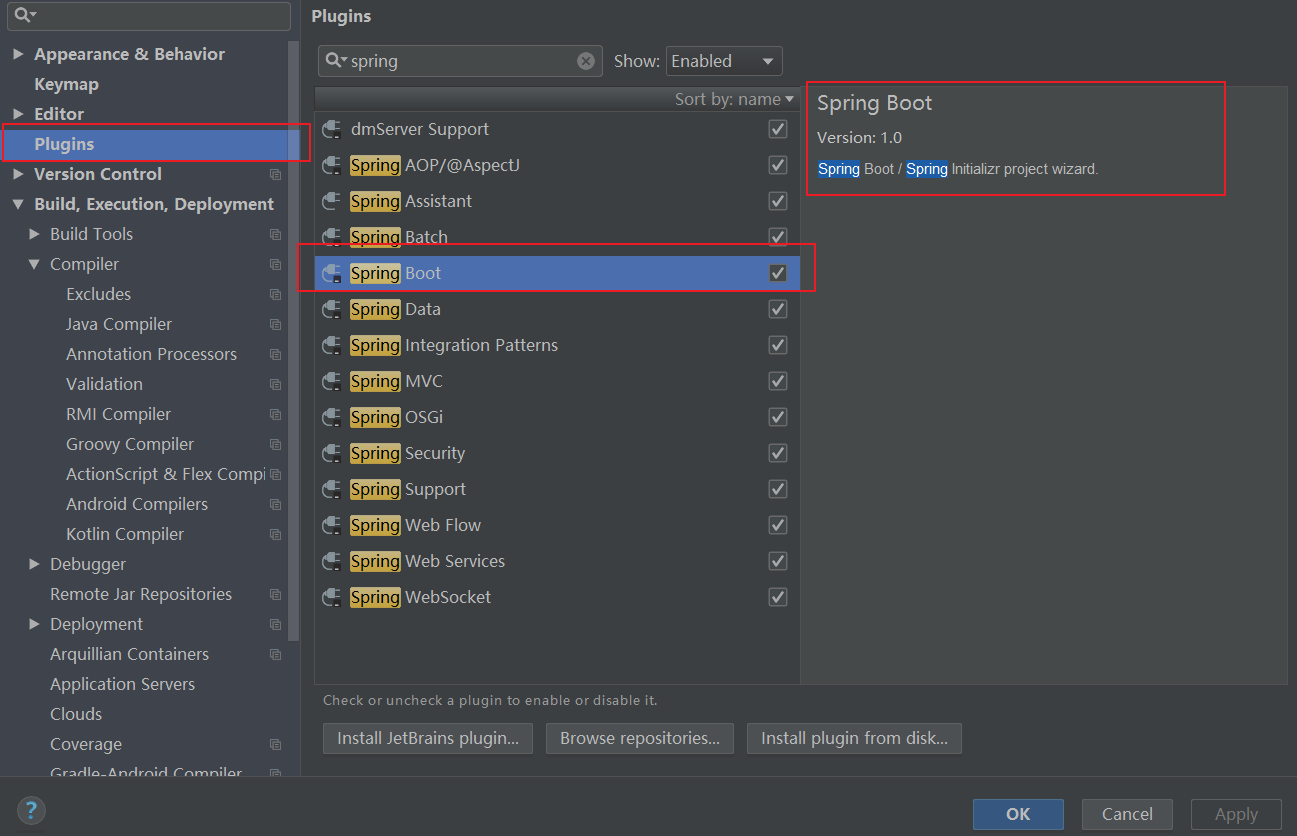
Task: Click the plugin icon beside Spring Assistant
Action: (x=332, y=202)
